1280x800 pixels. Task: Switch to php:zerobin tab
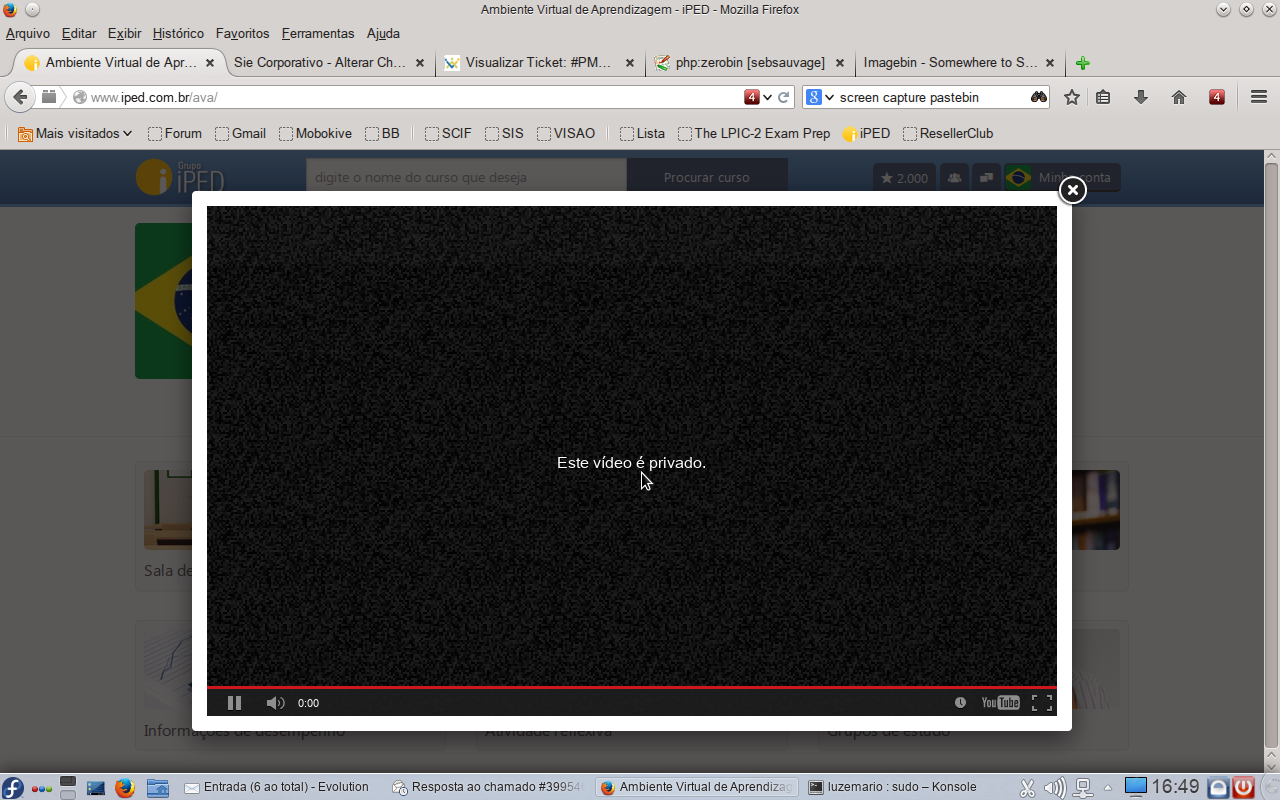pyautogui.click(x=750, y=62)
